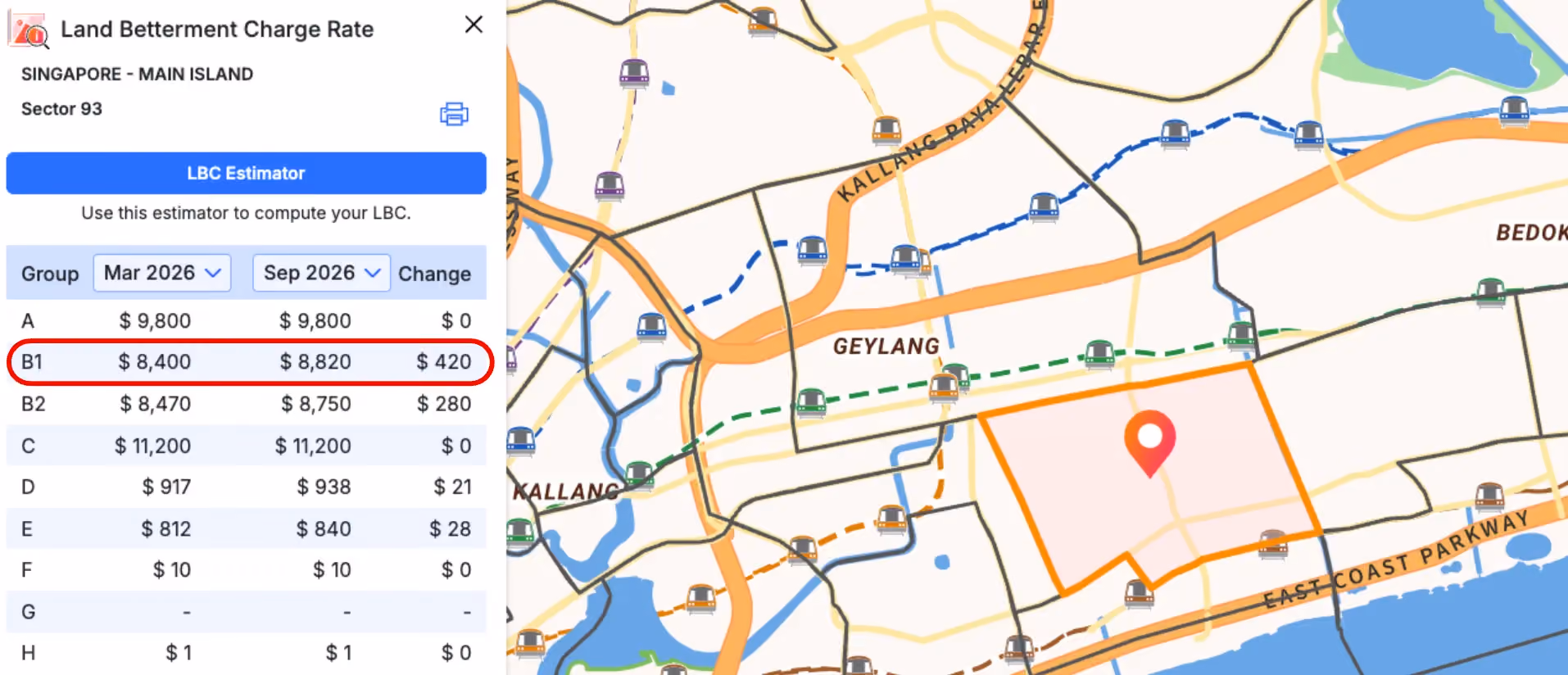
Task: Click the B2 group label
Action: click(x=34, y=404)
